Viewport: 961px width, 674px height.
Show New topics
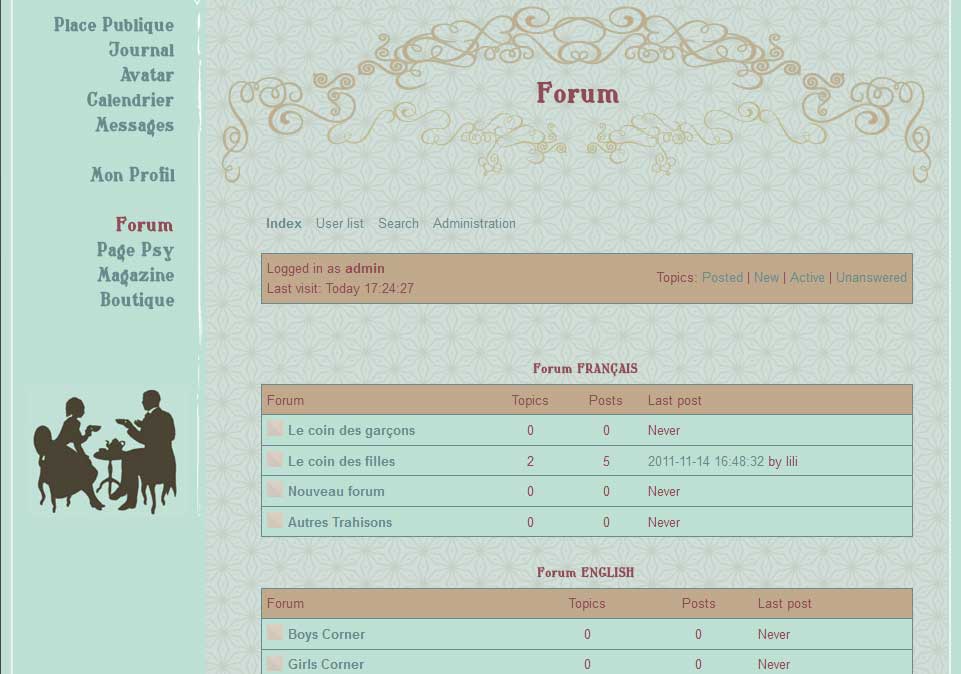pos(766,278)
